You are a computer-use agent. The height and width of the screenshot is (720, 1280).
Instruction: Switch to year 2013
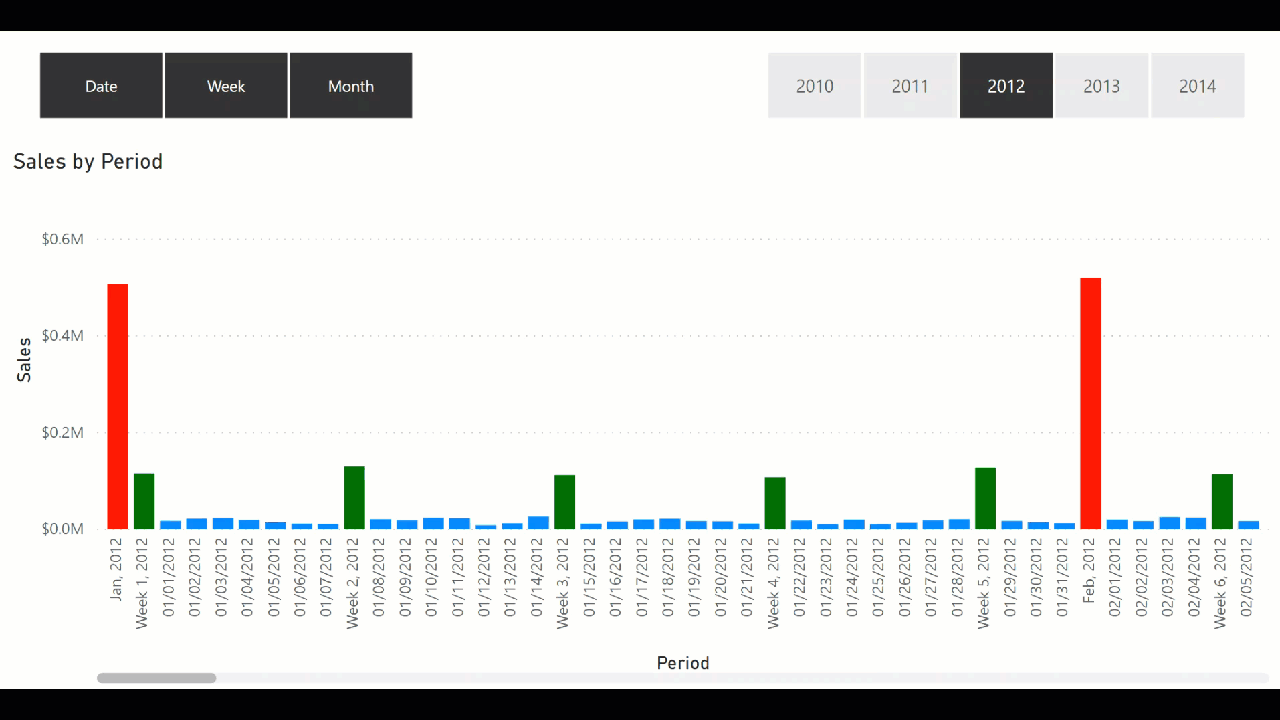coord(1101,86)
